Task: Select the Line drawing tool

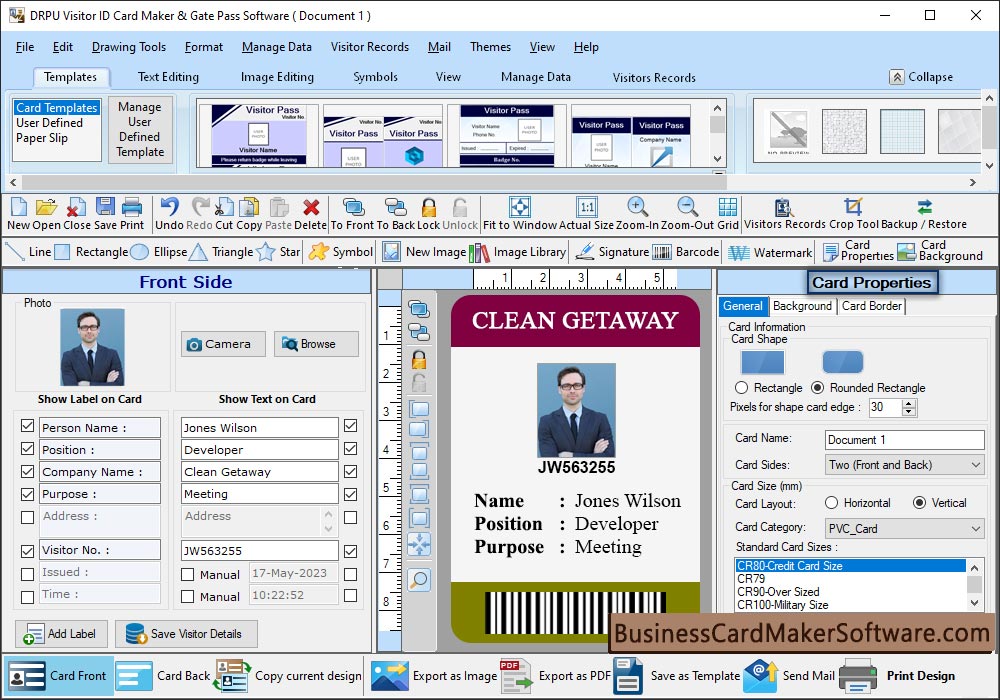Action: pyautogui.click(x=27, y=252)
